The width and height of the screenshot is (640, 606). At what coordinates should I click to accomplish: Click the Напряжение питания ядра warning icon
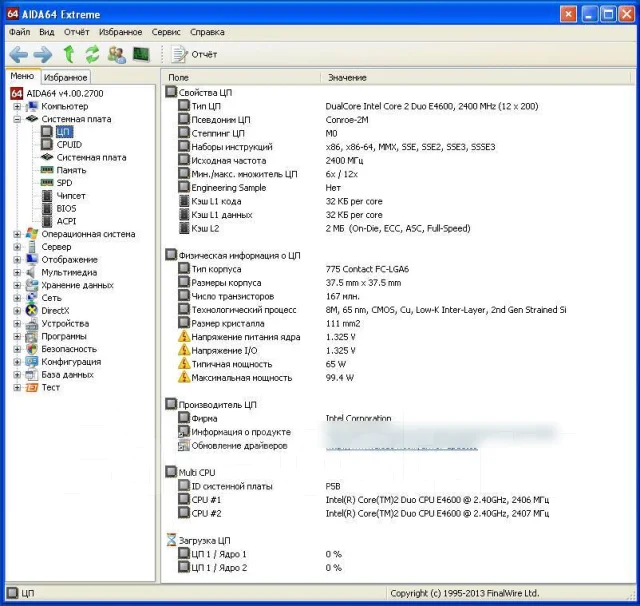point(184,337)
